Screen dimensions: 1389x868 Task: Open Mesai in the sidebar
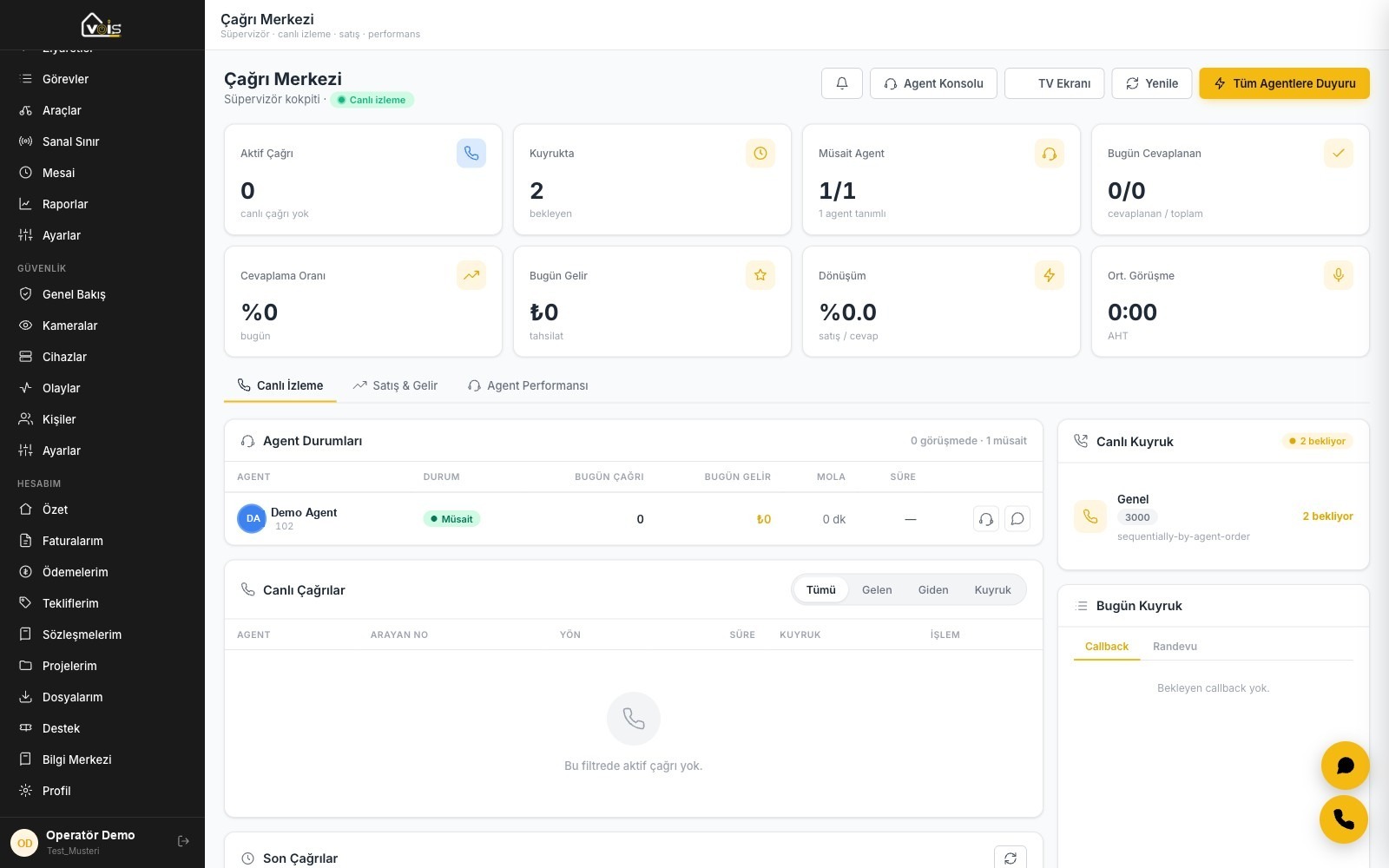102,173
